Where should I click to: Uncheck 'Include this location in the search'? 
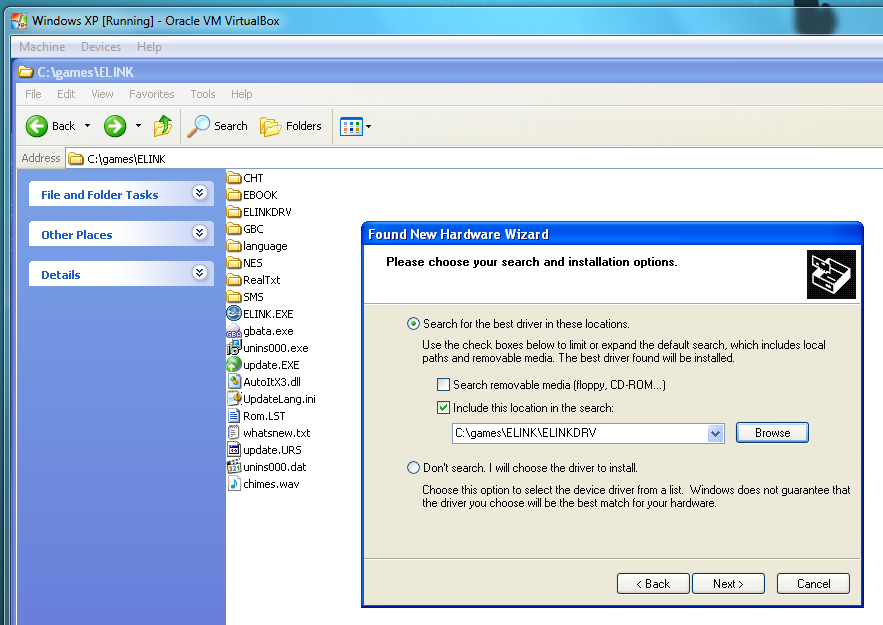[444, 408]
